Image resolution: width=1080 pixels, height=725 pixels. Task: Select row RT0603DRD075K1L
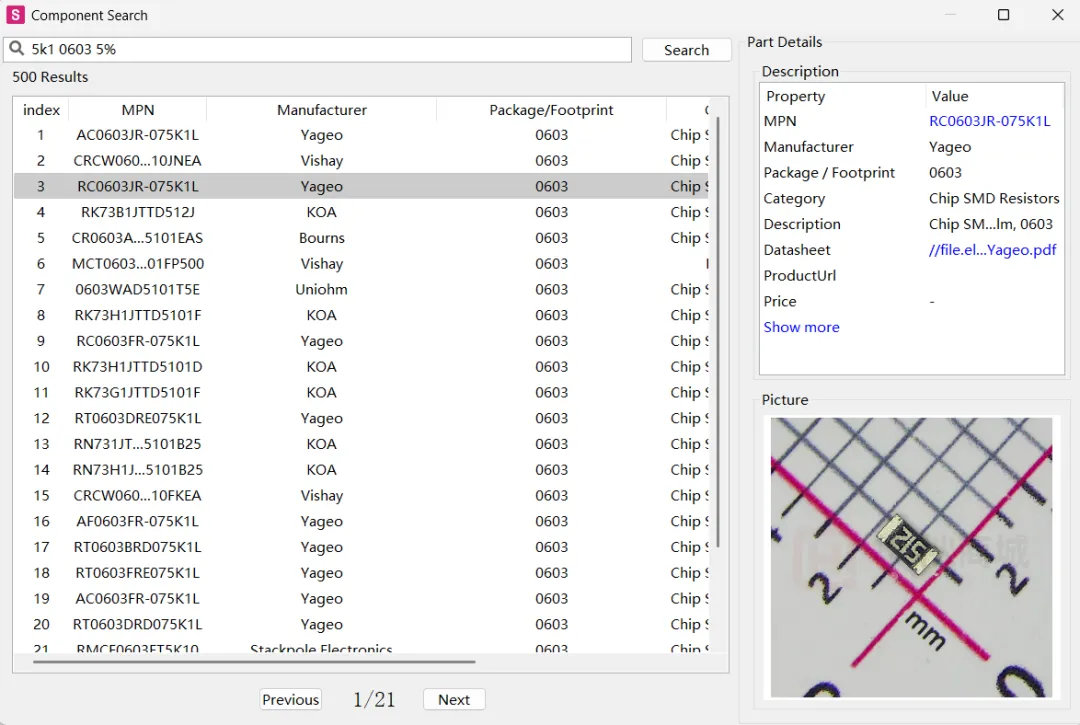click(x=362, y=624)
